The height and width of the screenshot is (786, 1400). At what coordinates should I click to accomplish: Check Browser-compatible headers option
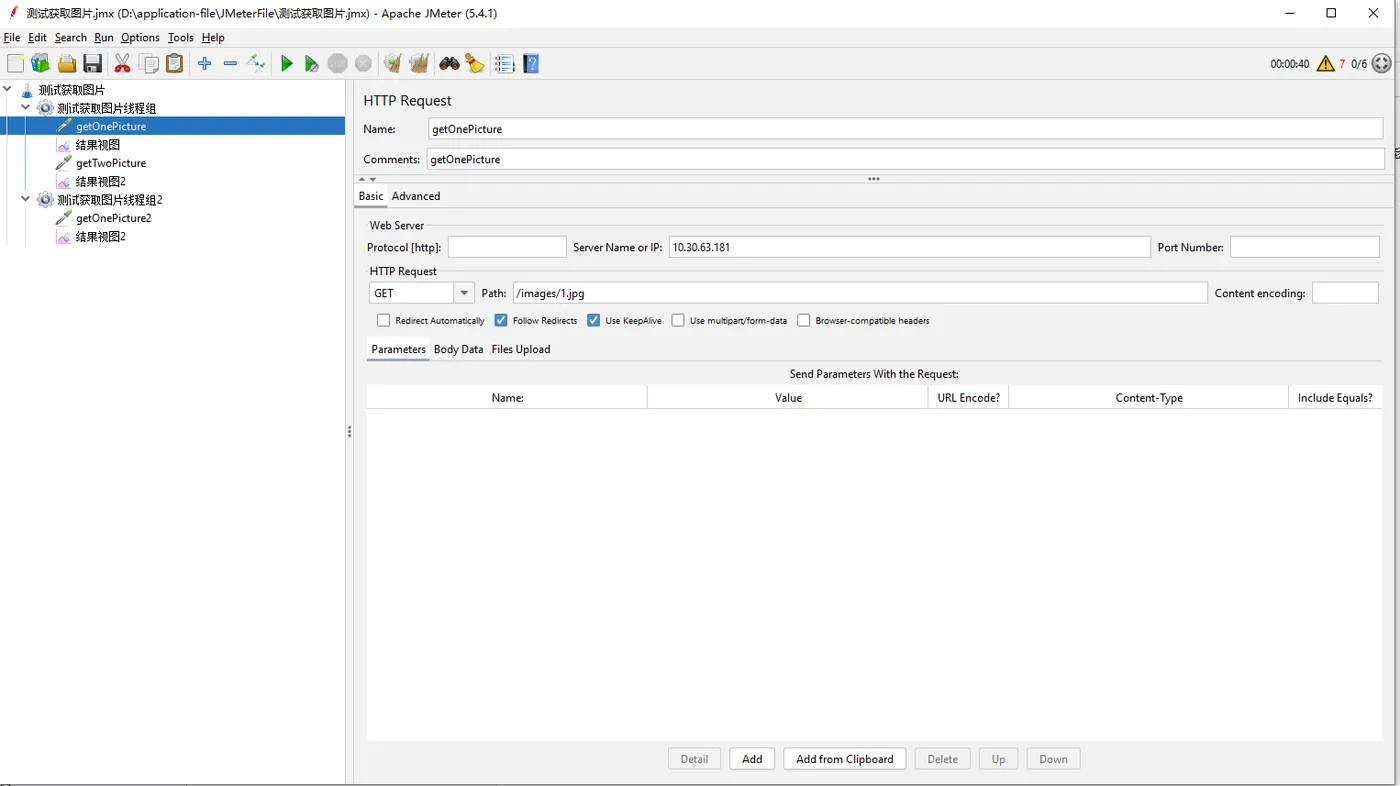803,321
